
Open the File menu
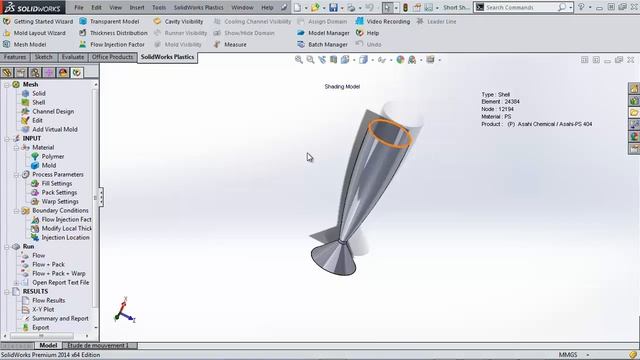tap(78, 7)
